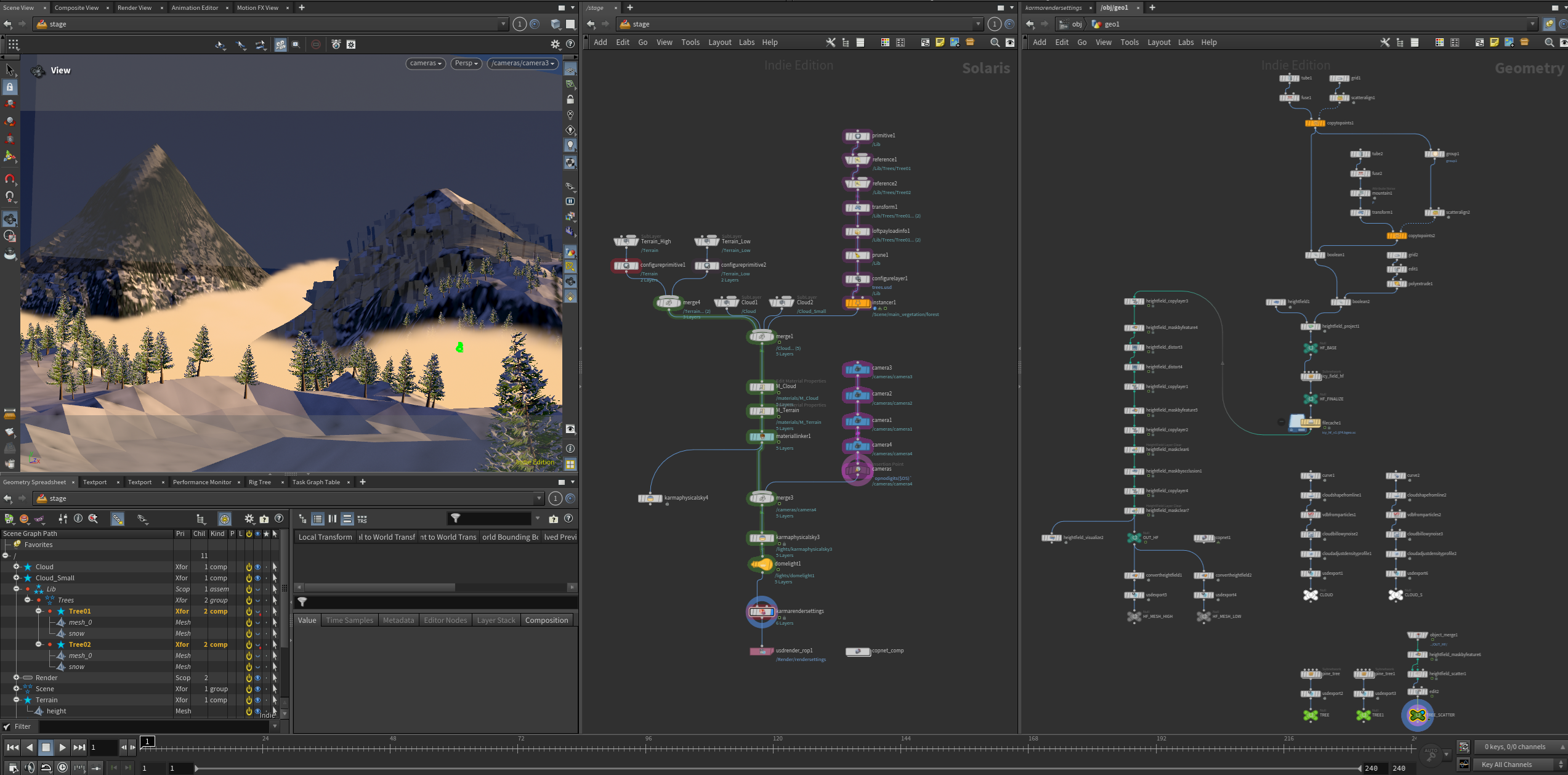The image size is (1568, 775).
Task: Open the Persp viewport dropdown
Action: [x=466, y=63]
